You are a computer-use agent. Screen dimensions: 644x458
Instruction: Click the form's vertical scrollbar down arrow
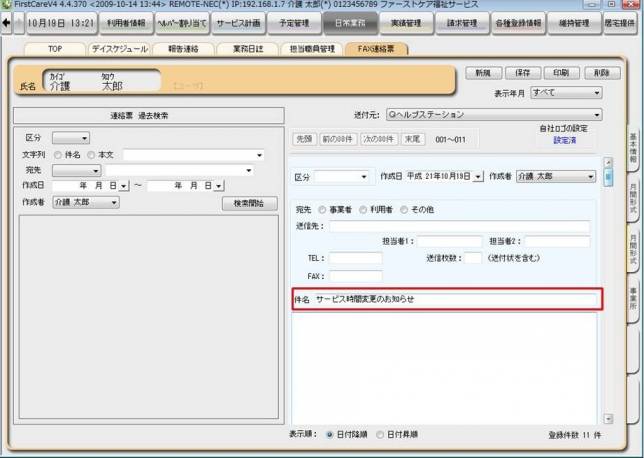click(608, 414)
